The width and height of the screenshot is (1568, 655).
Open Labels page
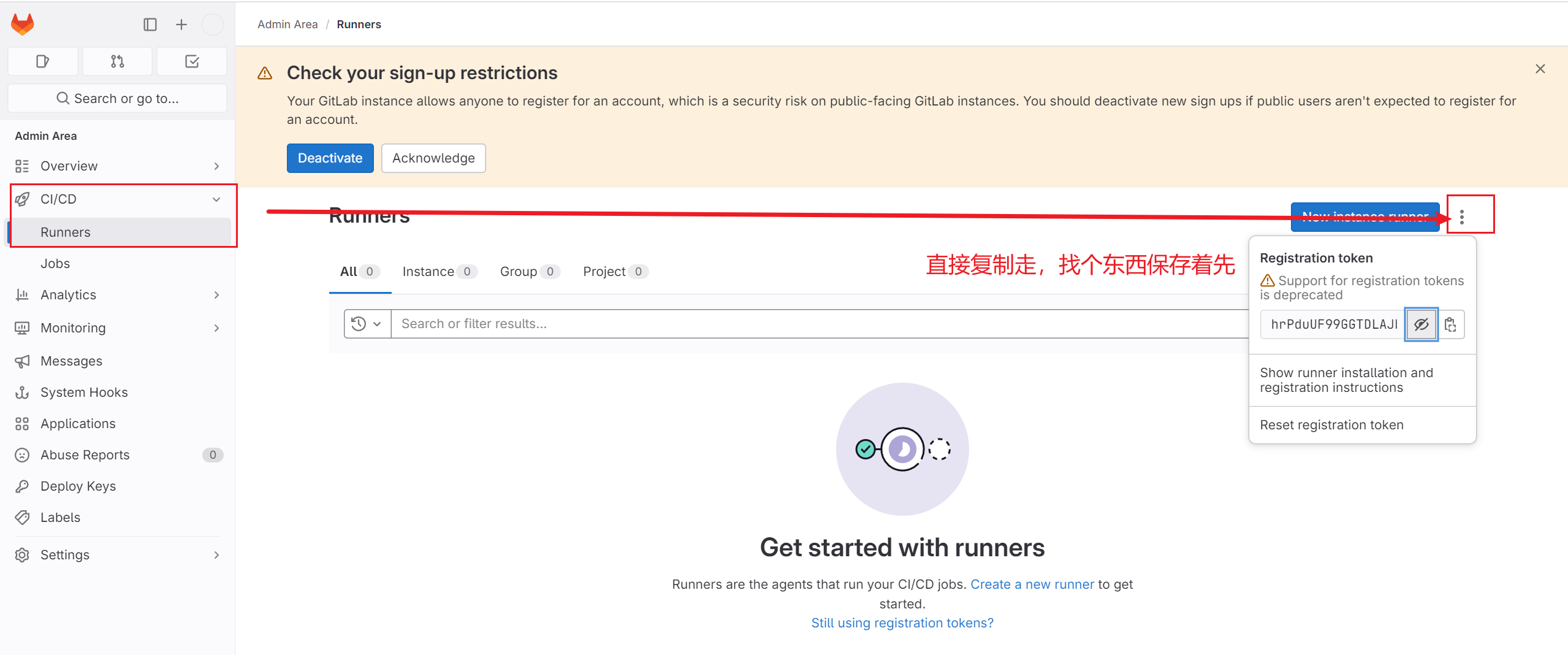[60, 518]
